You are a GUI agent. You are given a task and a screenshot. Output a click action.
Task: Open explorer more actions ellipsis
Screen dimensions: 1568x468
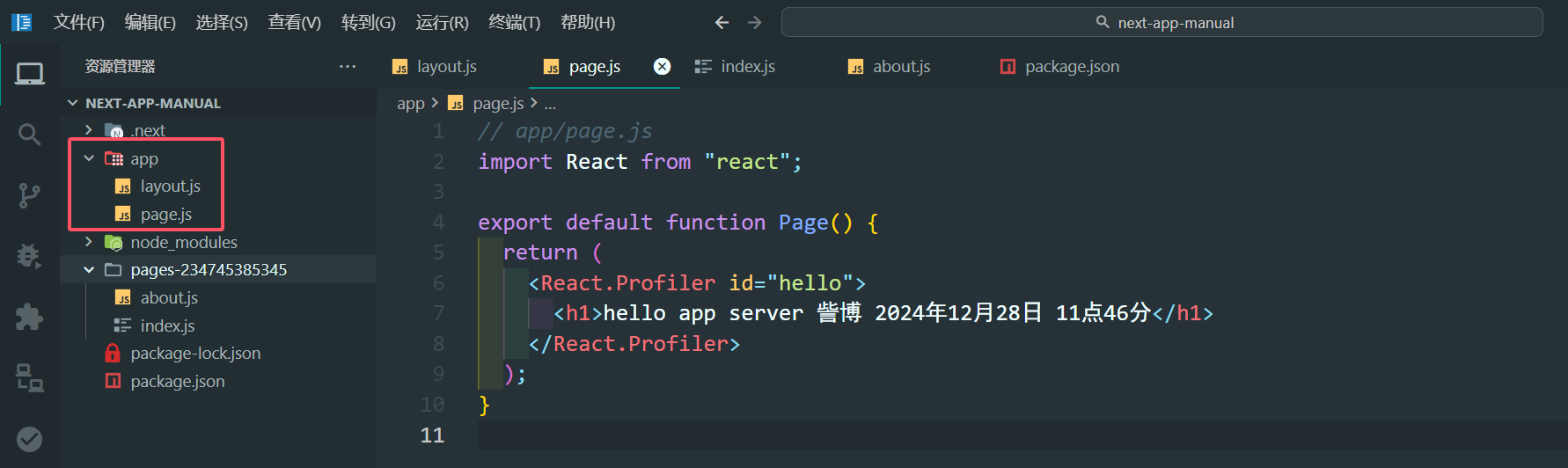[x=348, y=66]
